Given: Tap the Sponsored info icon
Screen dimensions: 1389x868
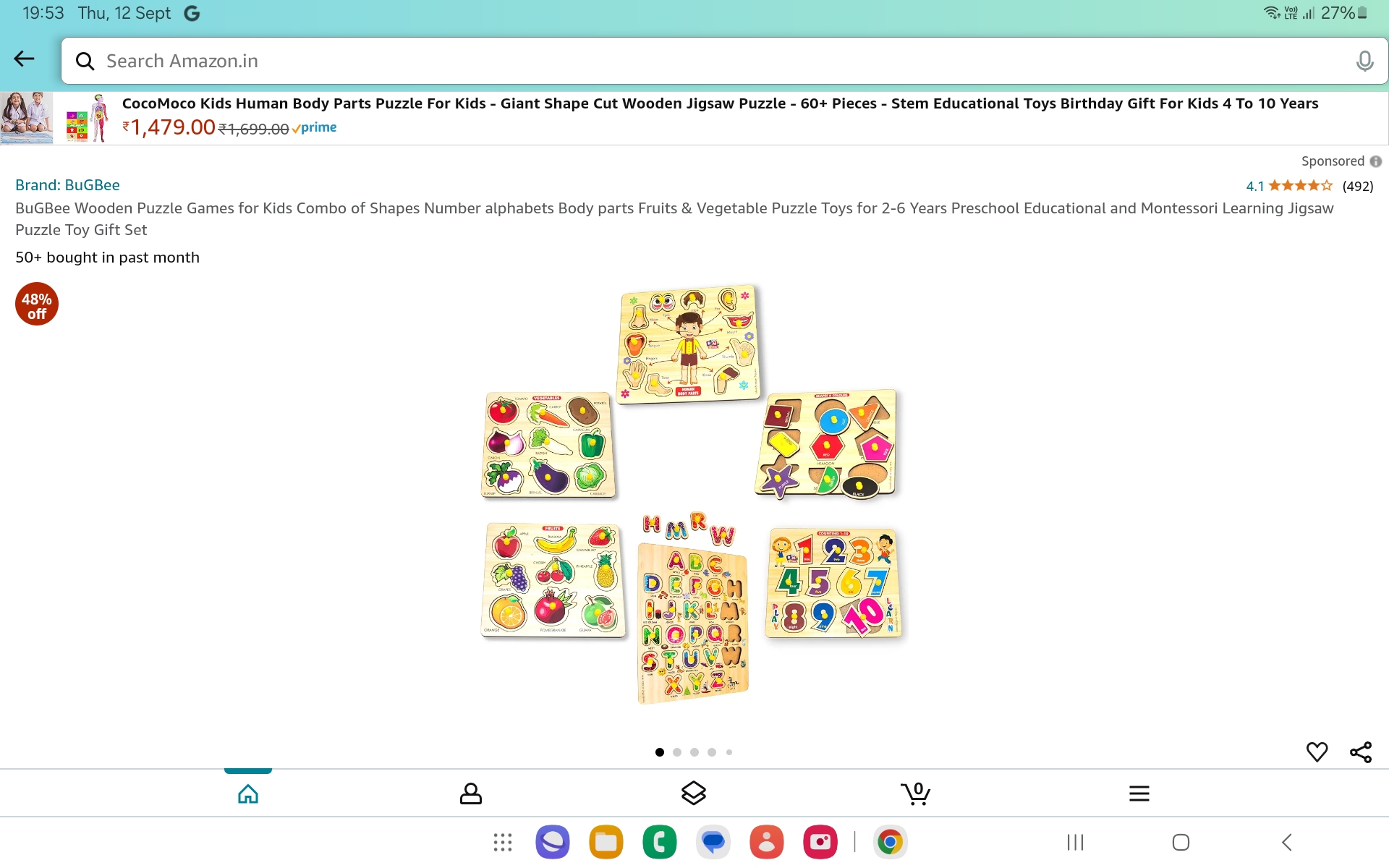Looking at the screenshot, I should pos(1376,161).
